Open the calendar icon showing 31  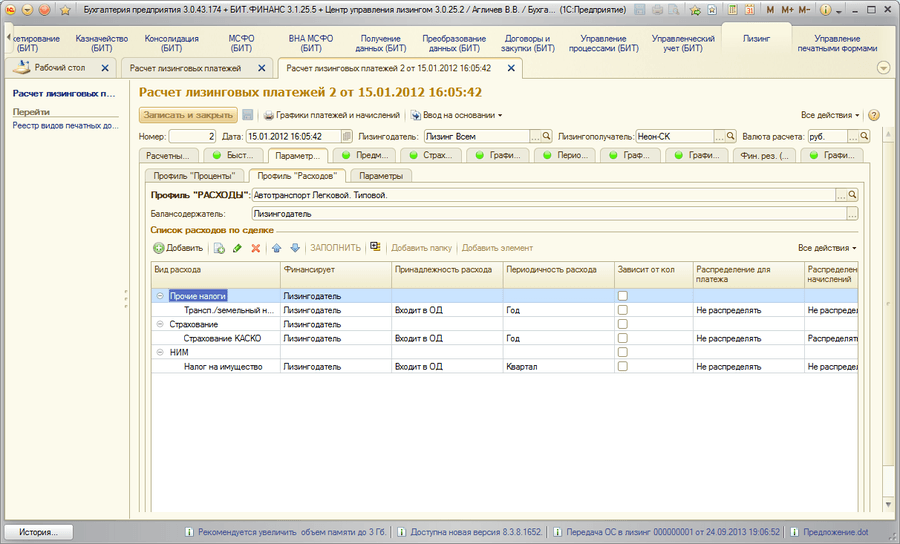click(750, 10)
